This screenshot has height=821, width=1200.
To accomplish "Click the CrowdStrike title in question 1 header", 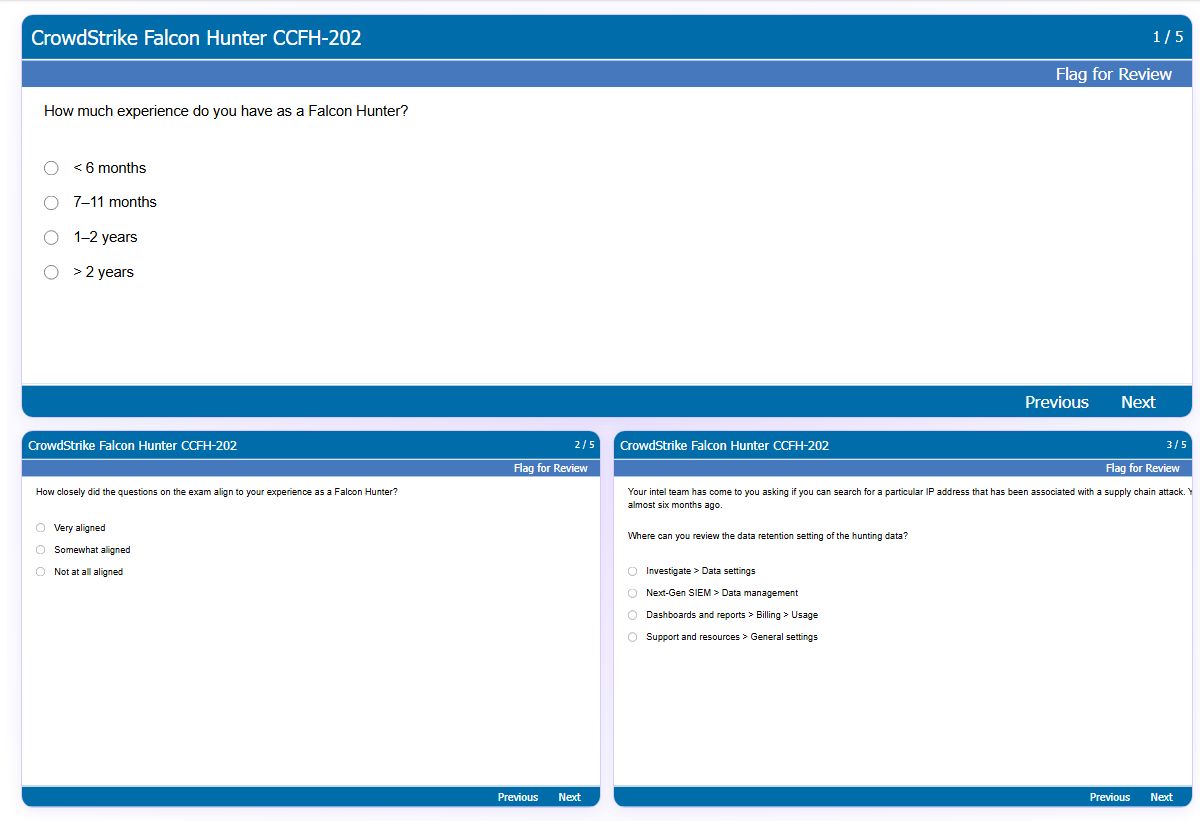I will coord(196,38).
